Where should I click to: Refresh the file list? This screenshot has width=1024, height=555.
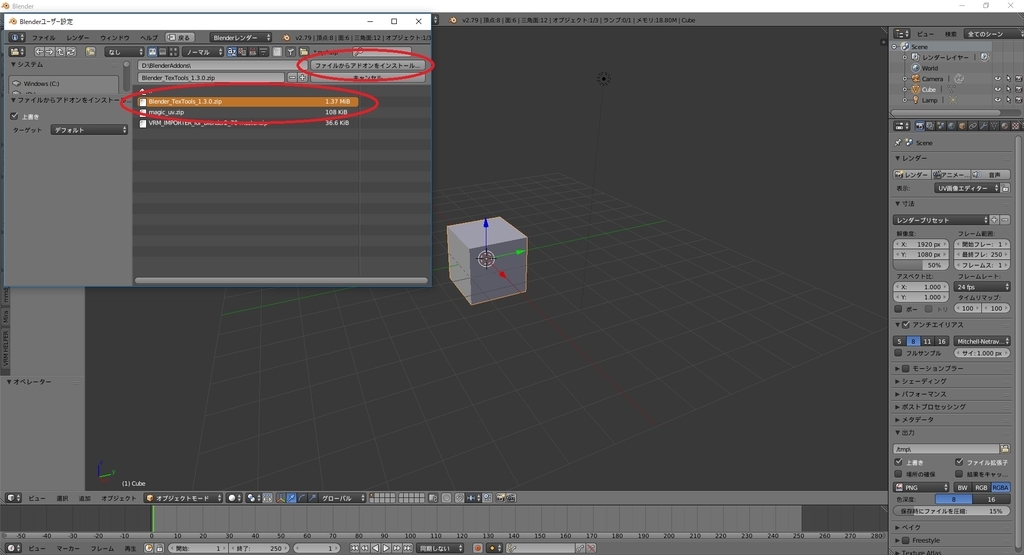click(71, 52)
